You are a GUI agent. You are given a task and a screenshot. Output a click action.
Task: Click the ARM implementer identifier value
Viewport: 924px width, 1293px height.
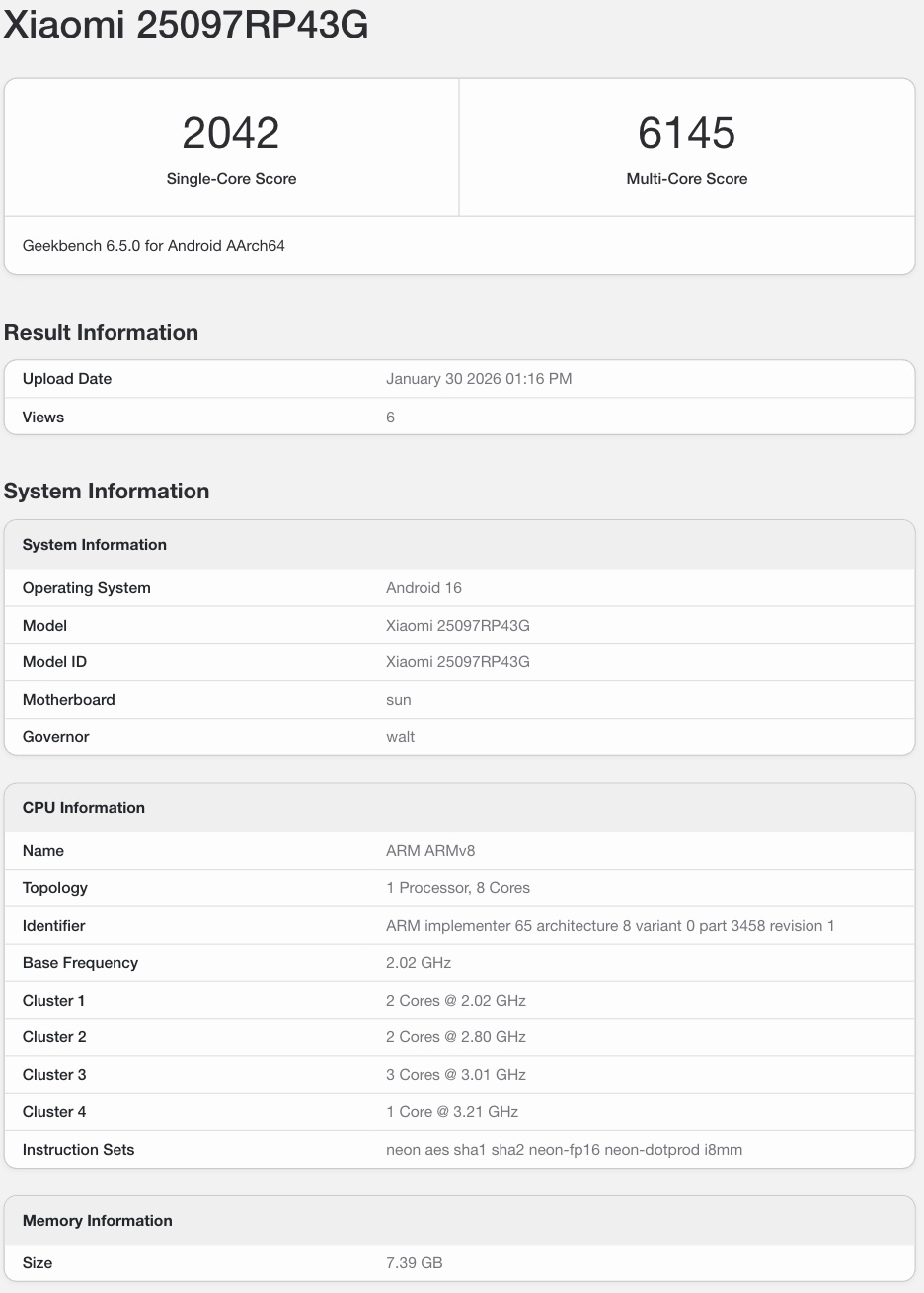pos(610,926)
